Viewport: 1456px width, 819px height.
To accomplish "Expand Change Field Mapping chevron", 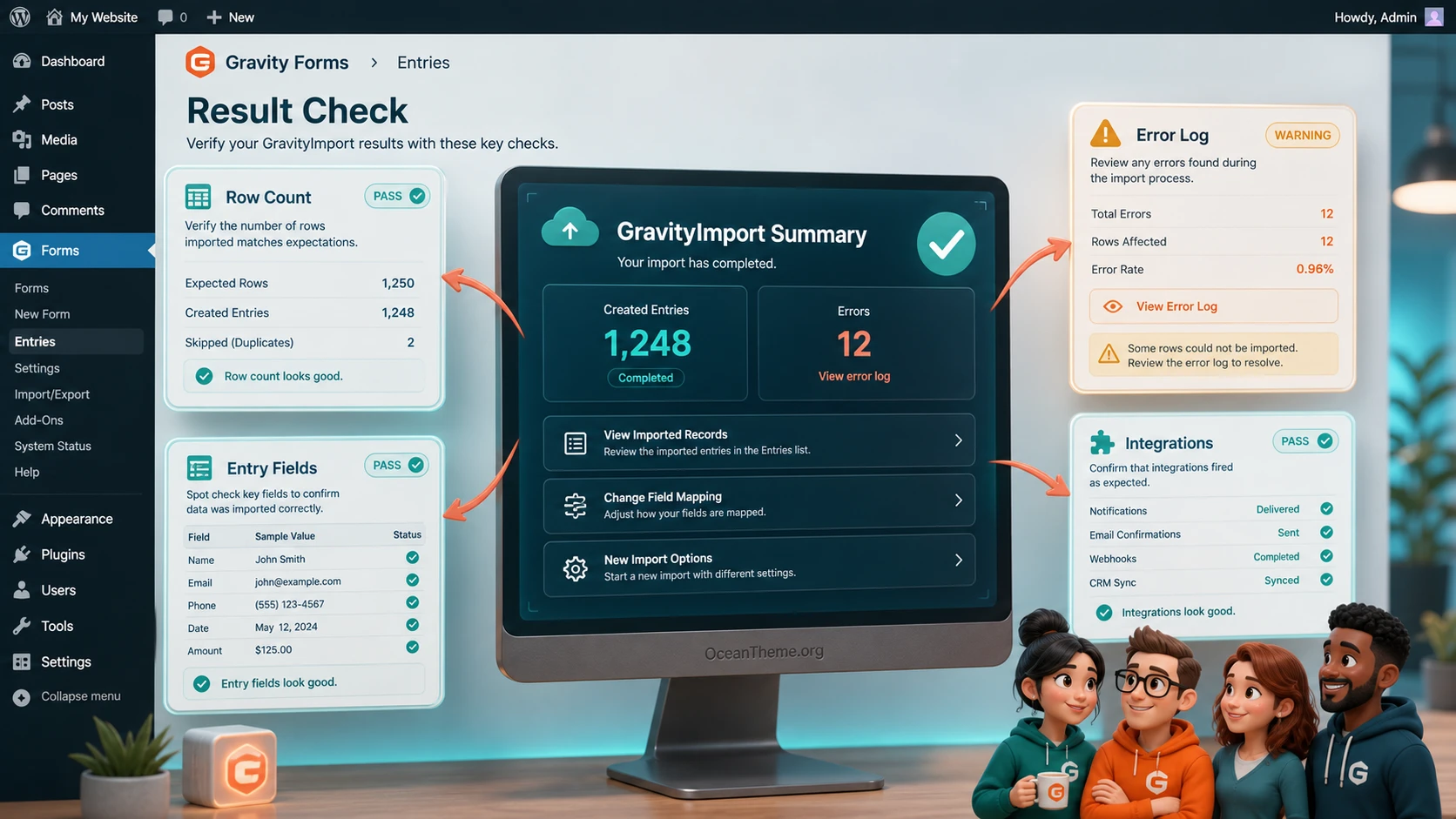I will pos(958,500).
